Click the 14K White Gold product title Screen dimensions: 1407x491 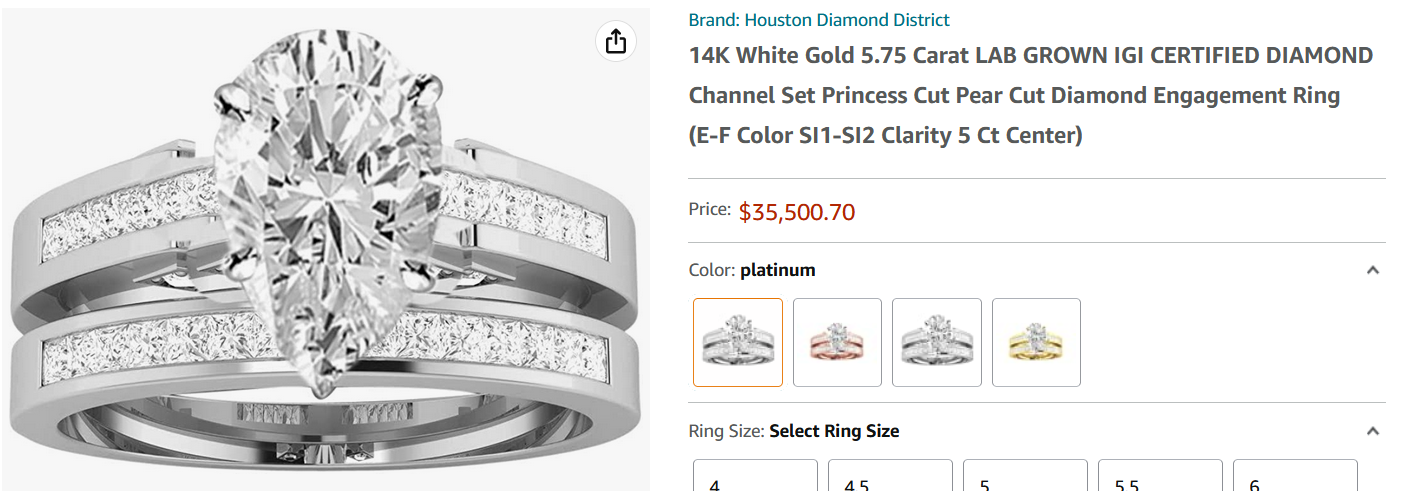[1030, 95]
